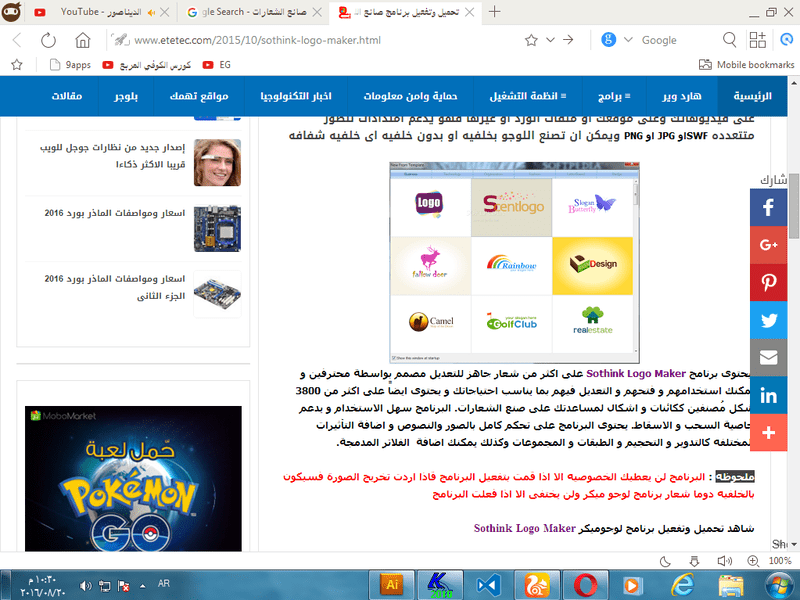Open the بلوجر menu item
Screen dimensions: 800x600
(126, 96)
